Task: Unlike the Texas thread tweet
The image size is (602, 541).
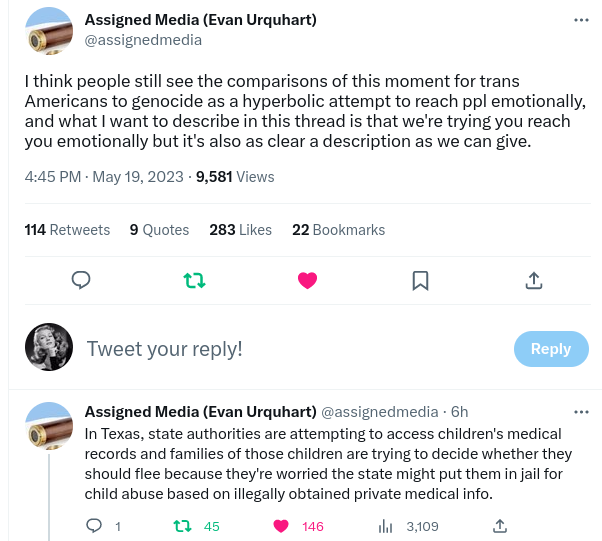Action: pos(282,526)
